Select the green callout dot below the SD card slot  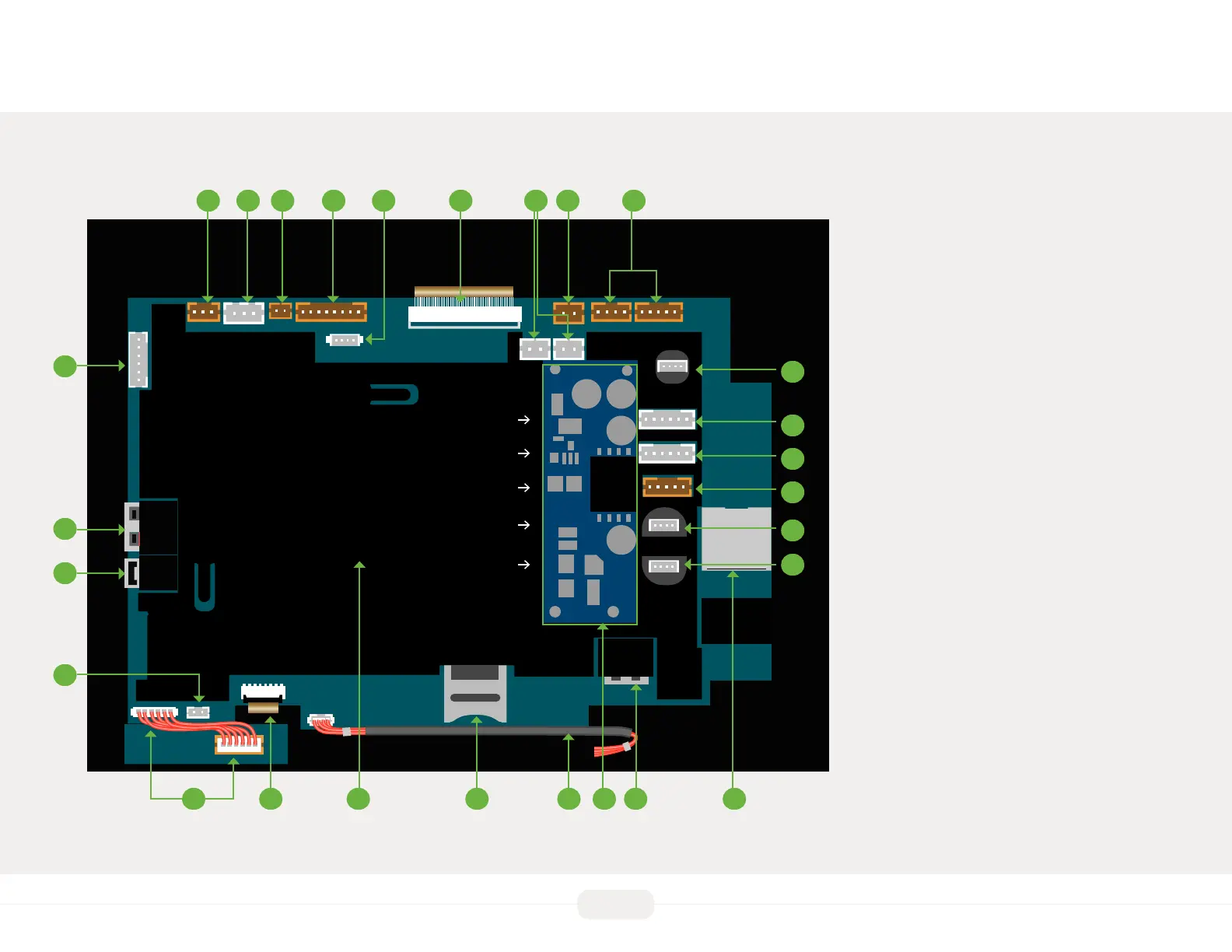pyautogui.click(x=477, y=799)
